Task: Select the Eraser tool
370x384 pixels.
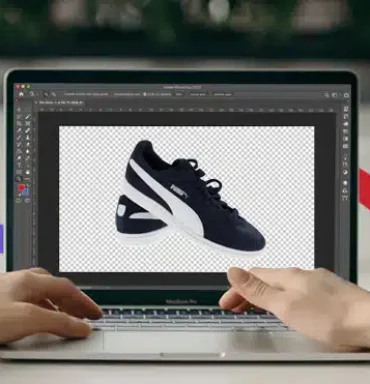Action: pos(28,144)
